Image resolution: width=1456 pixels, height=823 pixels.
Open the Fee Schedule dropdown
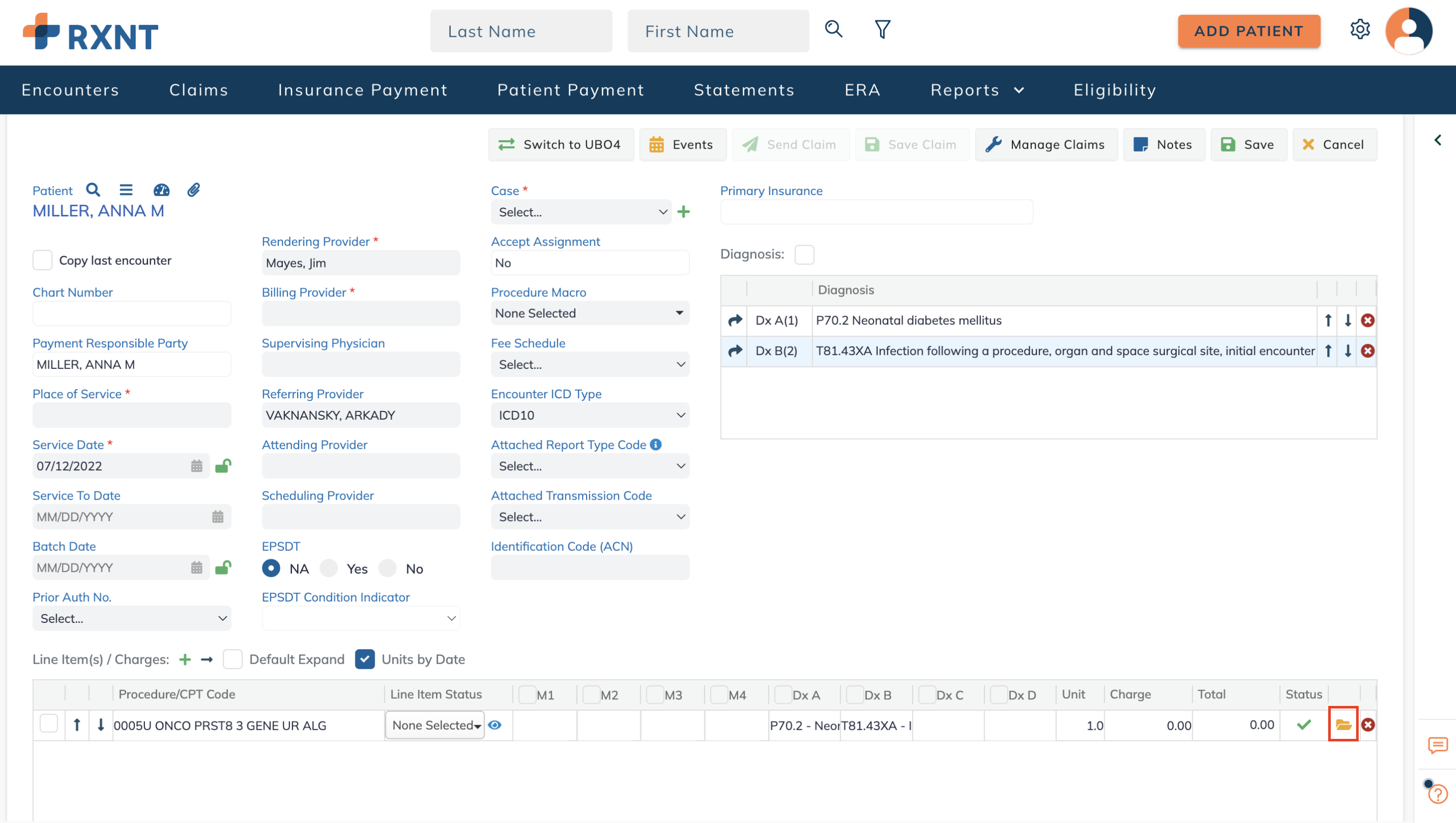[590, 364]
